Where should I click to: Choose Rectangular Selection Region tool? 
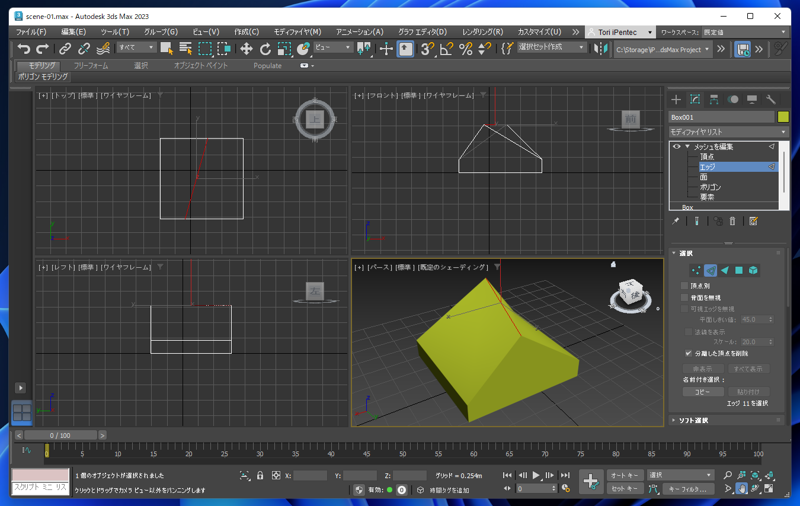(x=205, y=48)
